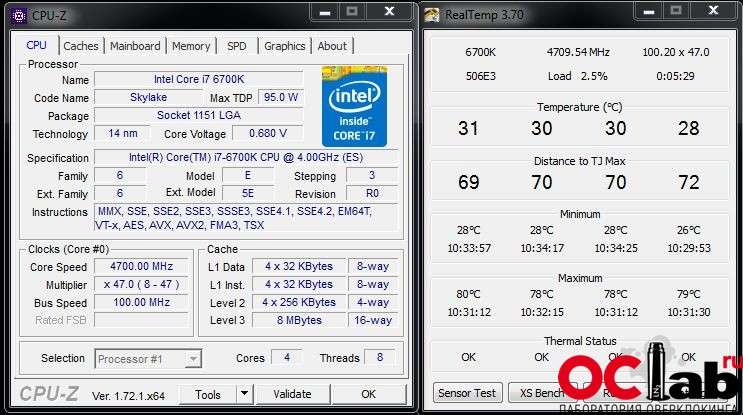
Task: Click the Name field 'Intel Core i7 6700K'
Action: pyautogui.click(x=199, y=79)
